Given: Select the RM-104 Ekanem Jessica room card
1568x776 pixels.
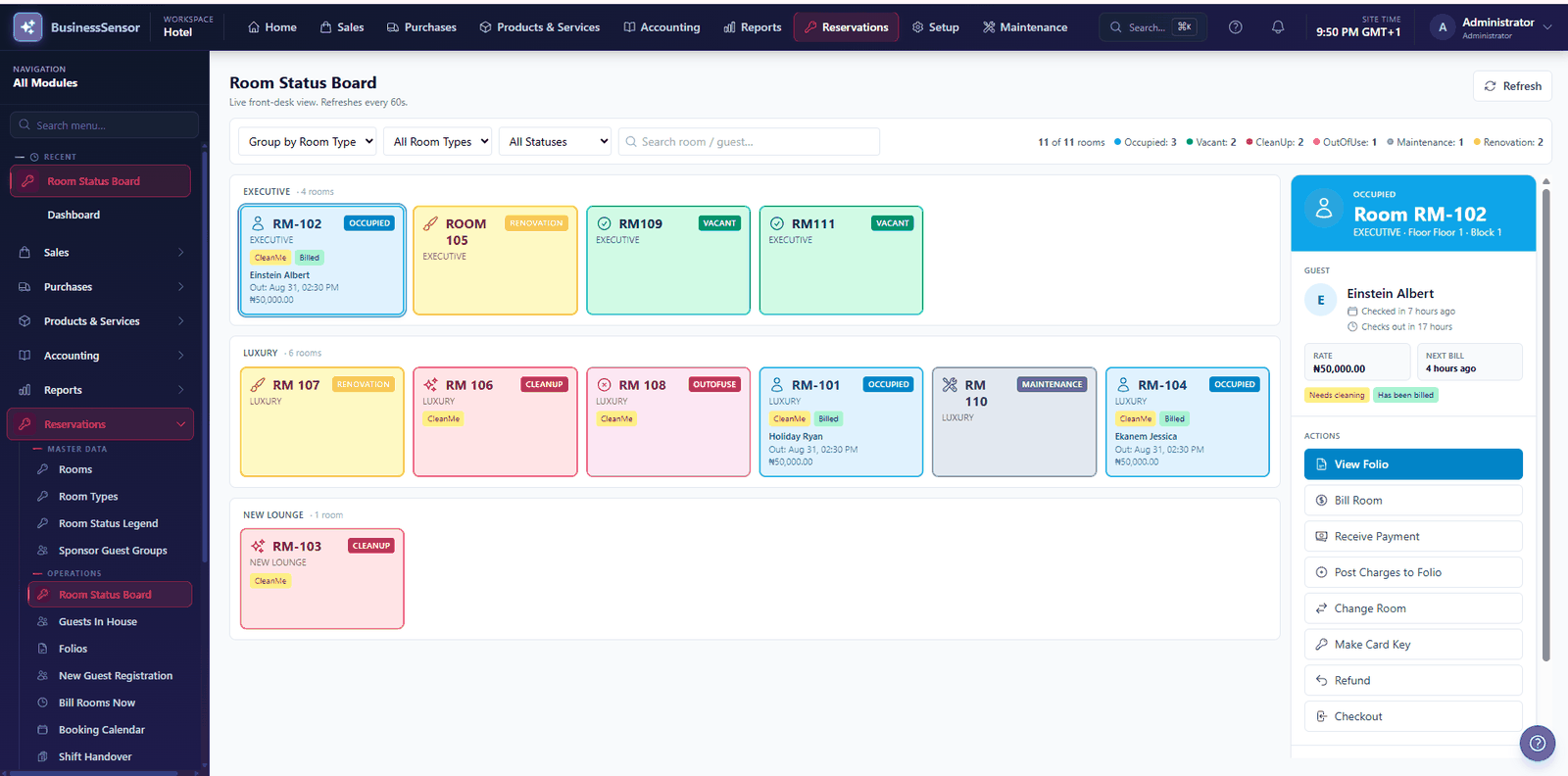Looking at the screenshot, I should coord(1188,422).
